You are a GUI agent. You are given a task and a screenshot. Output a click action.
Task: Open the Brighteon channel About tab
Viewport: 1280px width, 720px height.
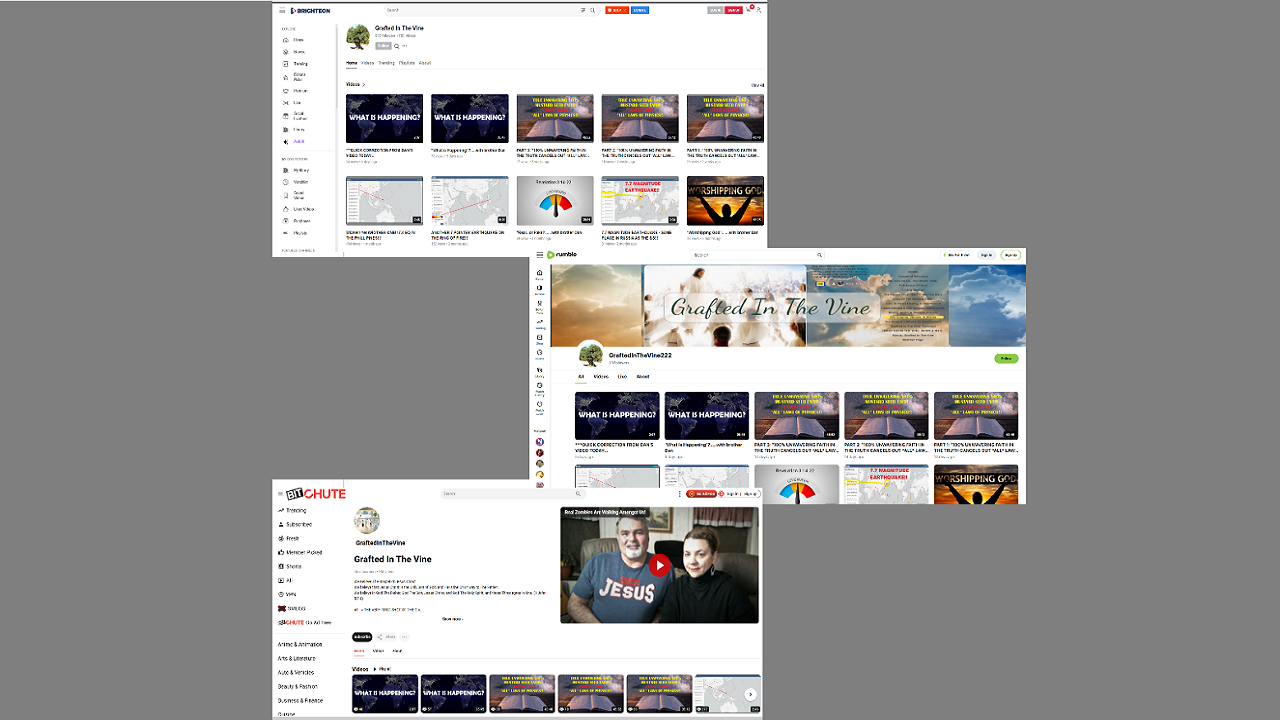425,63
